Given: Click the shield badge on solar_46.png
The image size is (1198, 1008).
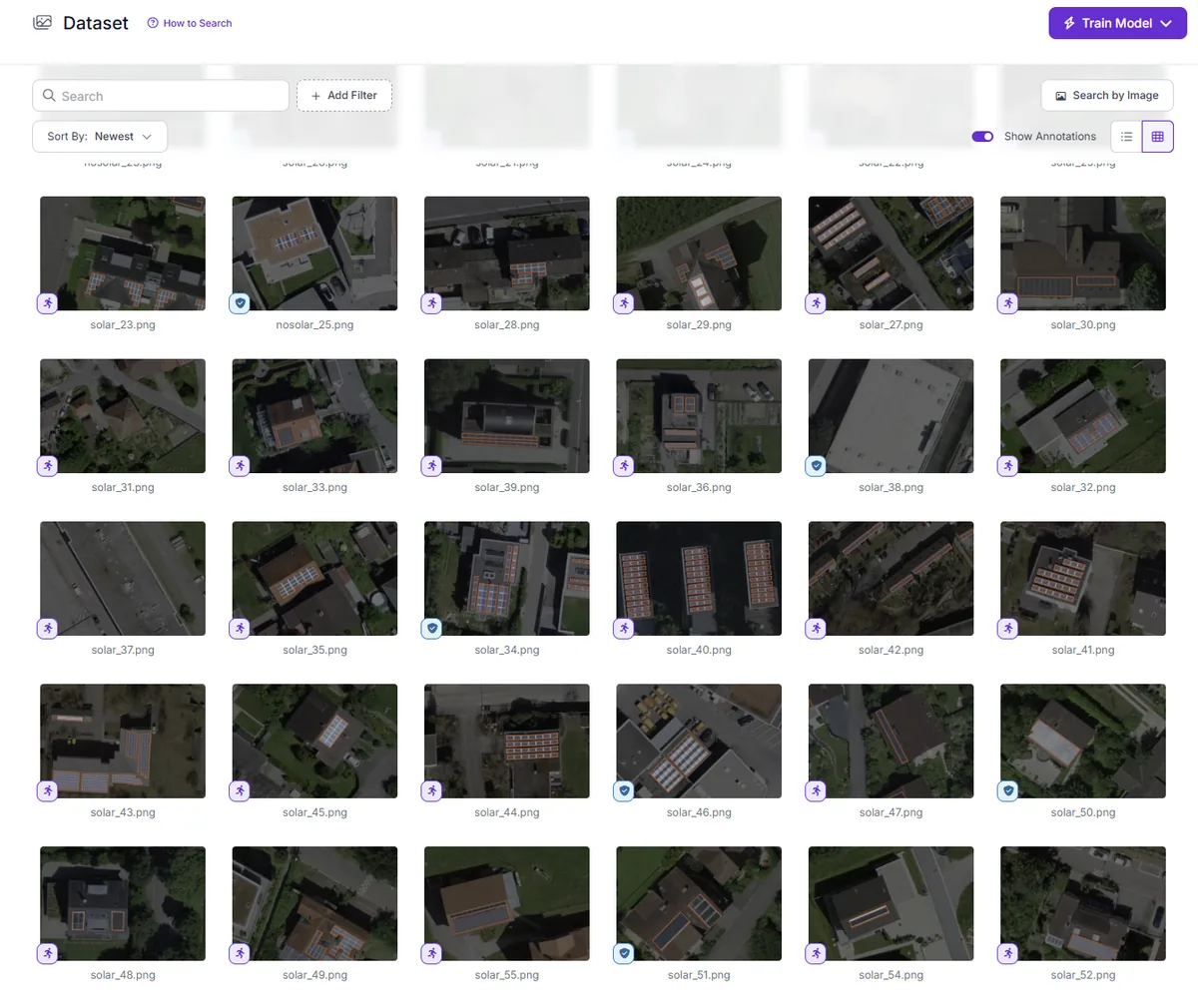Looking at the screenshot, I should [x=624, y=790].
